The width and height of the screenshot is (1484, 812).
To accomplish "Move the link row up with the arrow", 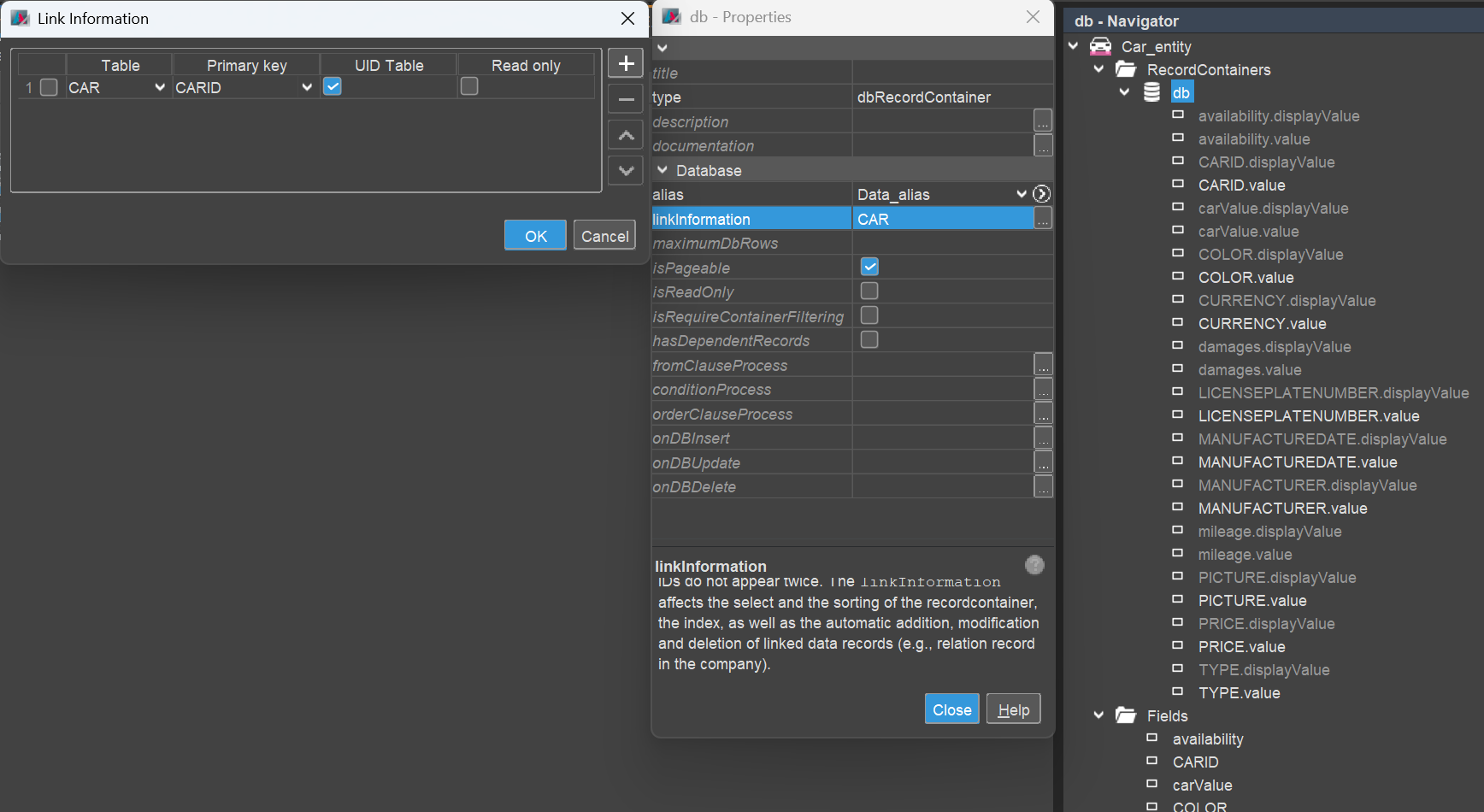I will 626,135.
